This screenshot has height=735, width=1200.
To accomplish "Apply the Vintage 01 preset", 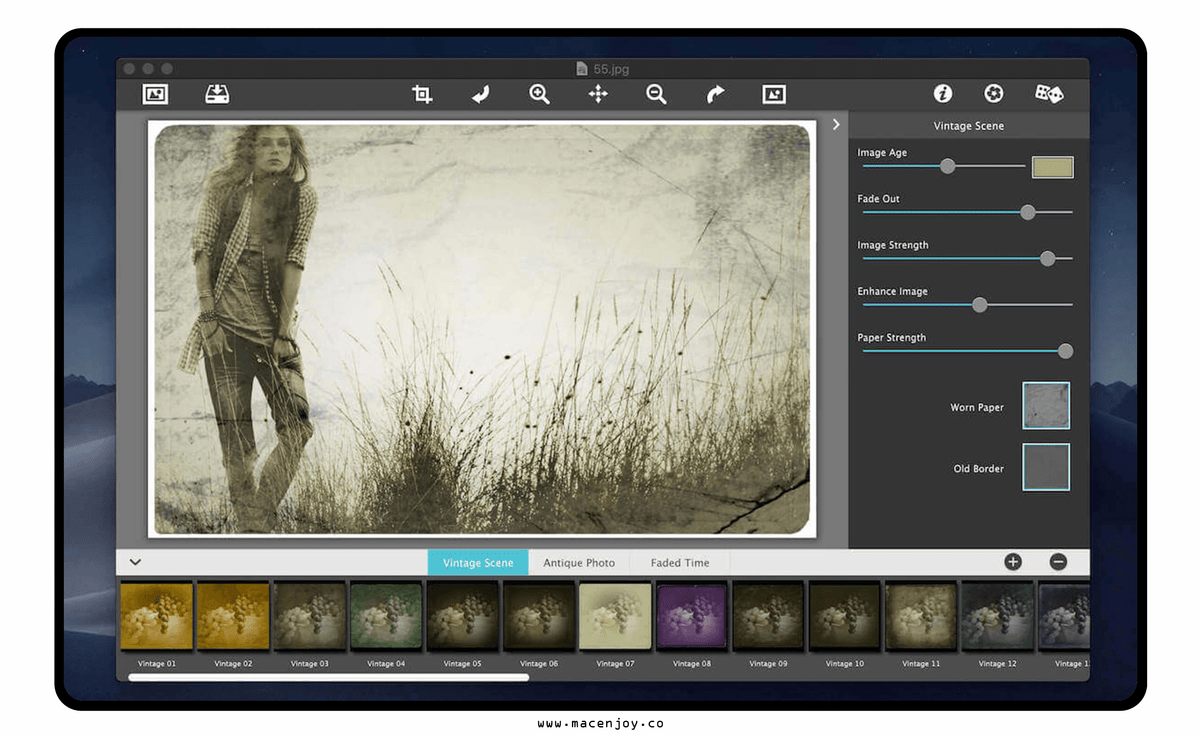I will click(x=157, y=617).
